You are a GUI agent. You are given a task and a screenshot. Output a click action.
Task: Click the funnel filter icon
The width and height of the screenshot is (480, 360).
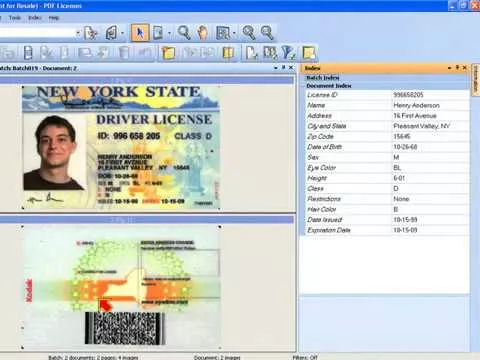(x=288, y=53)
